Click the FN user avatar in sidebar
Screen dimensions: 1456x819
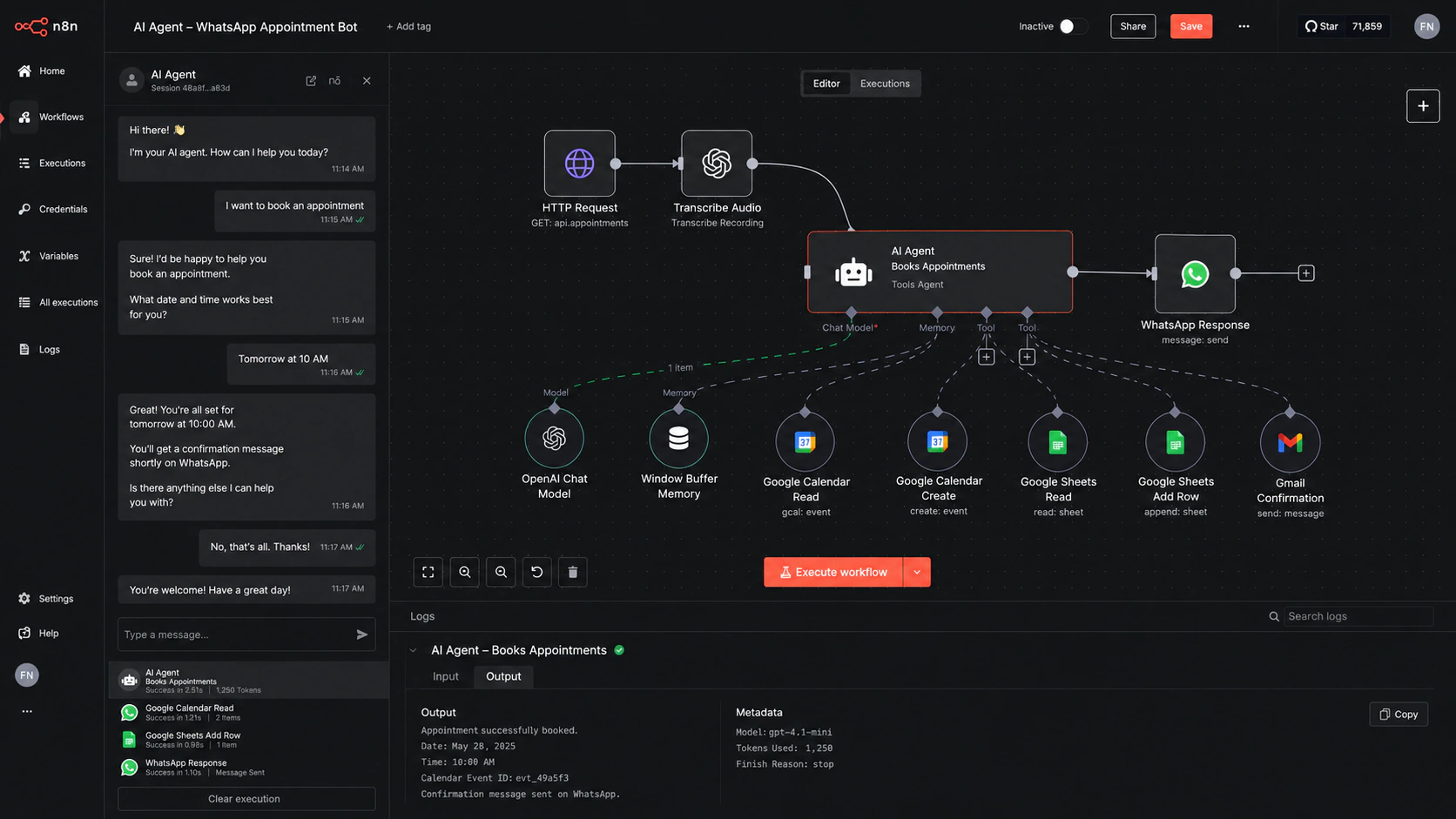pyautogui.click(x=27, y=675)
